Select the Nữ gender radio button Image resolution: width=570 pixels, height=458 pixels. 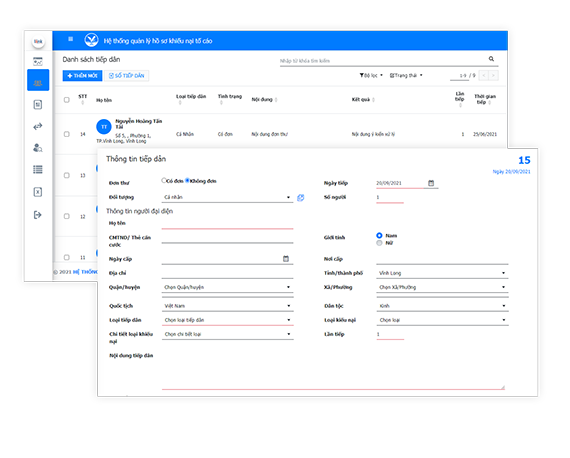click(379, 243)
